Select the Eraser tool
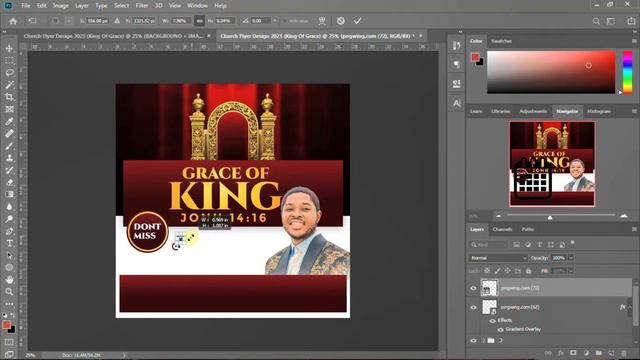 pos(9,182)
